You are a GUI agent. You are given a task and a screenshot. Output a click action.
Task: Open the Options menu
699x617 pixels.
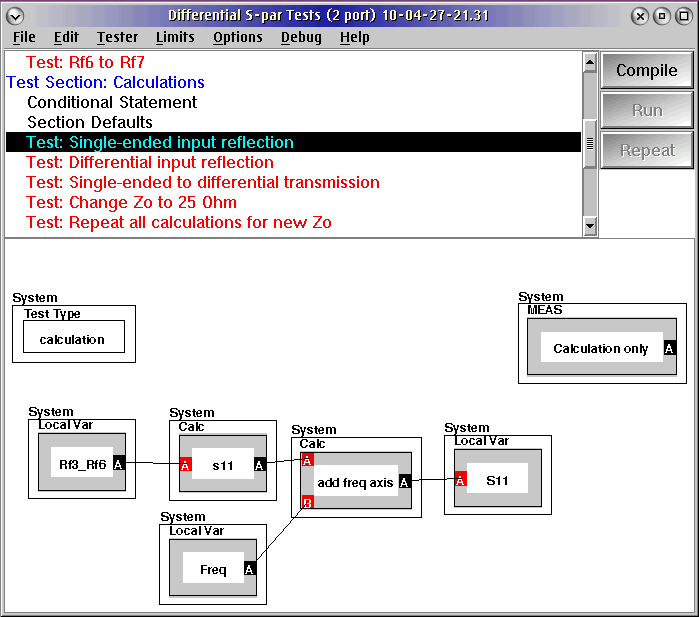tap(238, 37)
